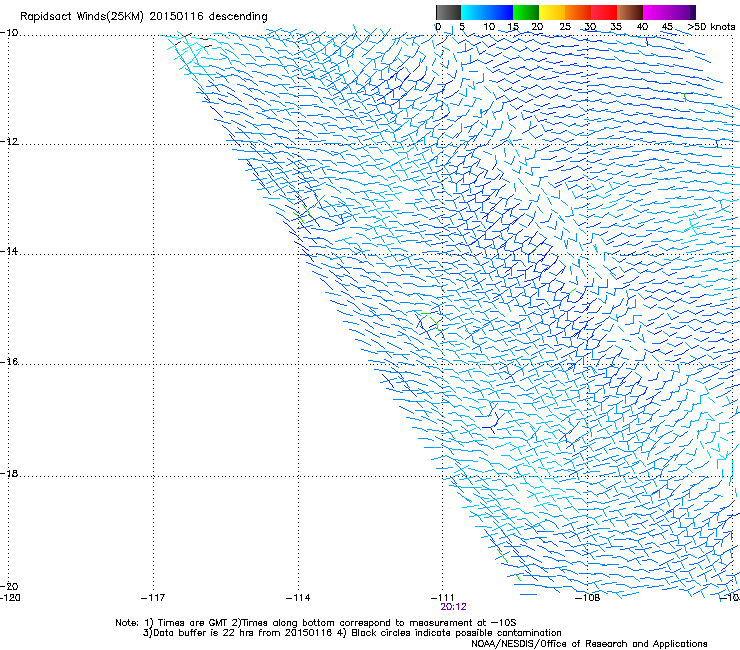Viewport: 740px width, 650px height.
Task: Select the magenta 40–45 knot color segment
Action: tap(656, 12)
